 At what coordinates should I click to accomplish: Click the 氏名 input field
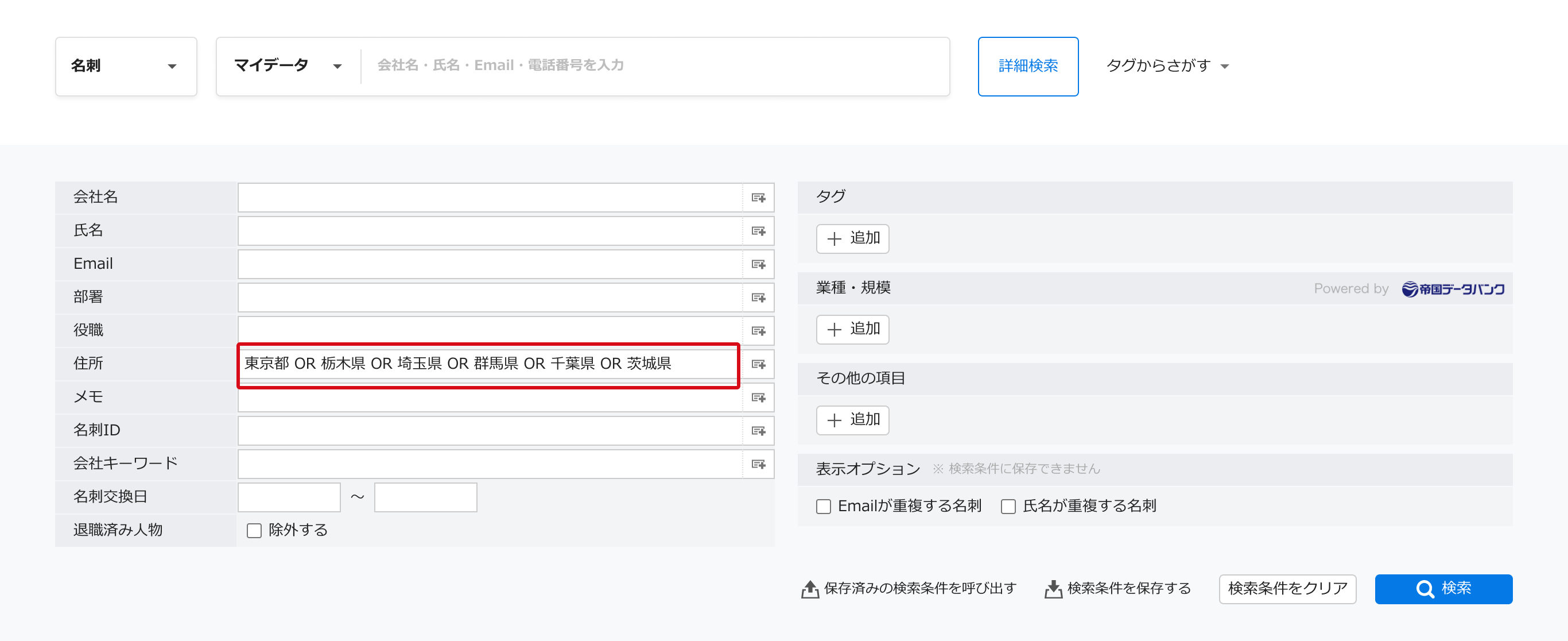pos(490,231)
